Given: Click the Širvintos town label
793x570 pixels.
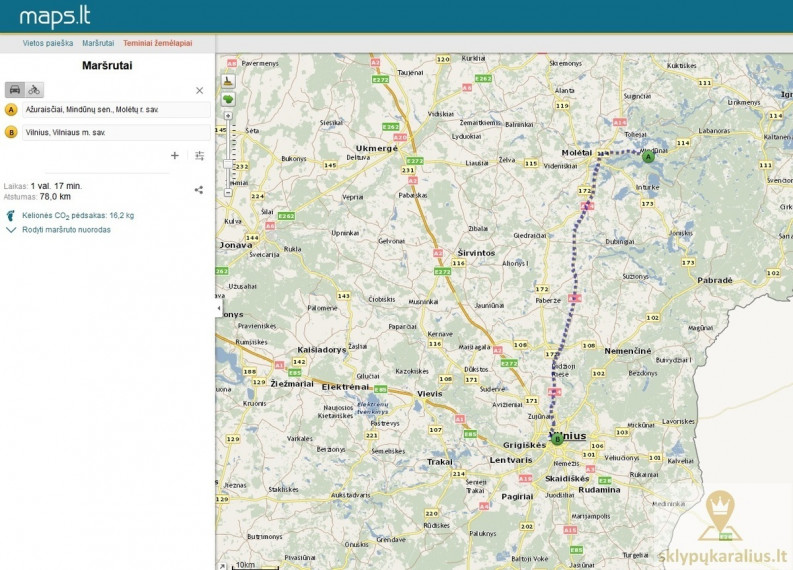Looking at the screenshot, I should [476, 253].
